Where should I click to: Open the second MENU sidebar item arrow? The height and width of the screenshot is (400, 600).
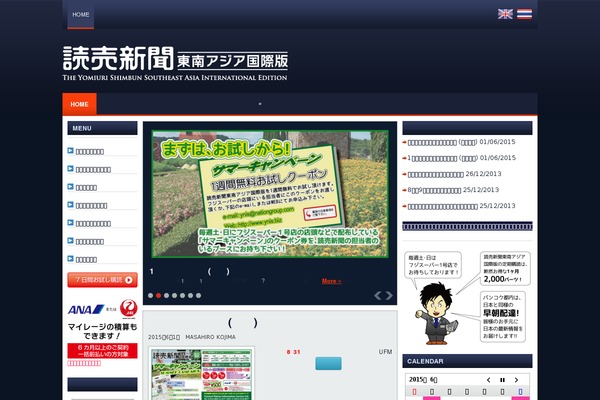(x=70, y=169)
